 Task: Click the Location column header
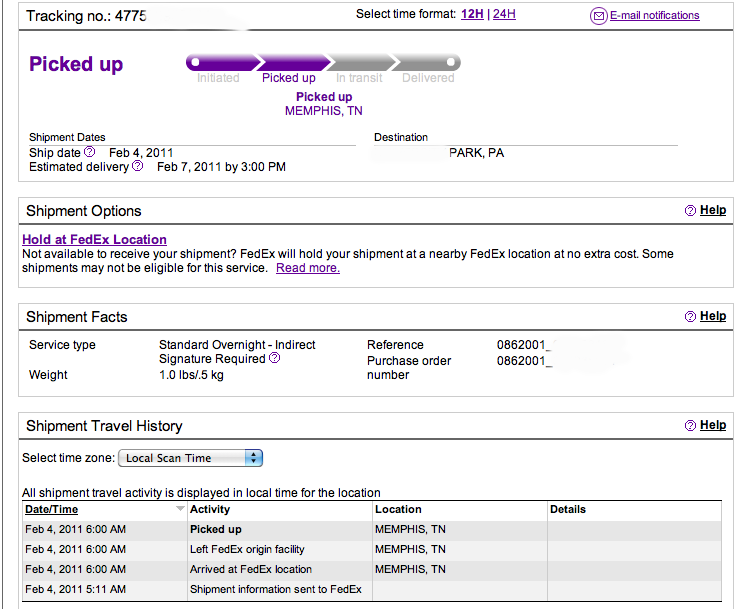pos(398,510)
